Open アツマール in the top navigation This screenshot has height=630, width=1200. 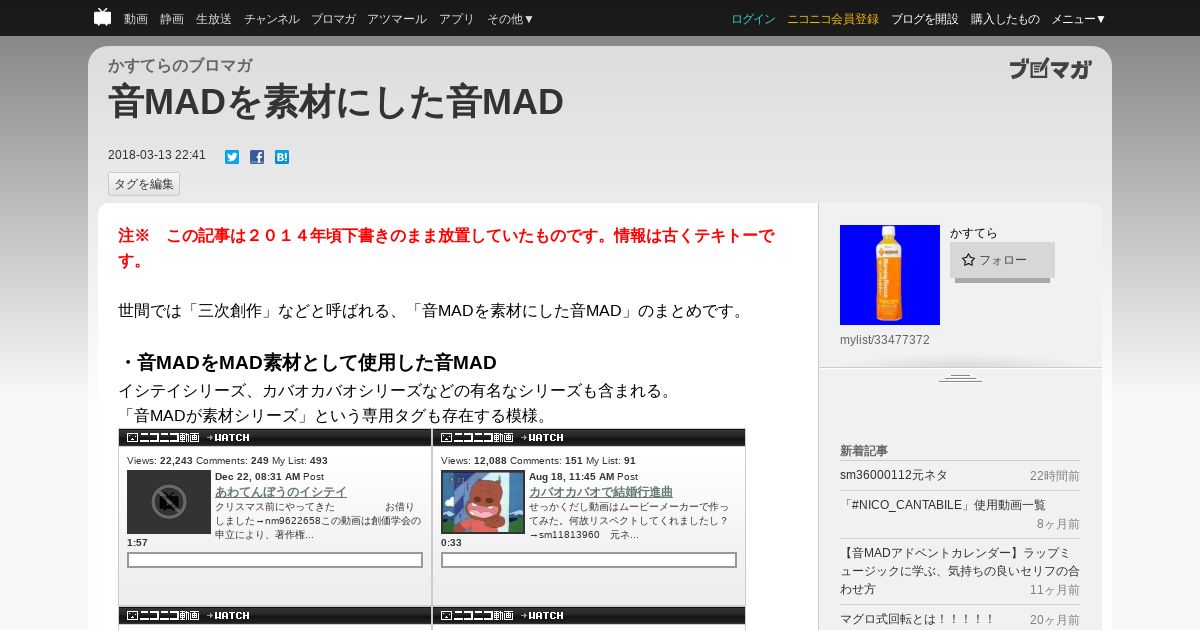click(397, 19)
